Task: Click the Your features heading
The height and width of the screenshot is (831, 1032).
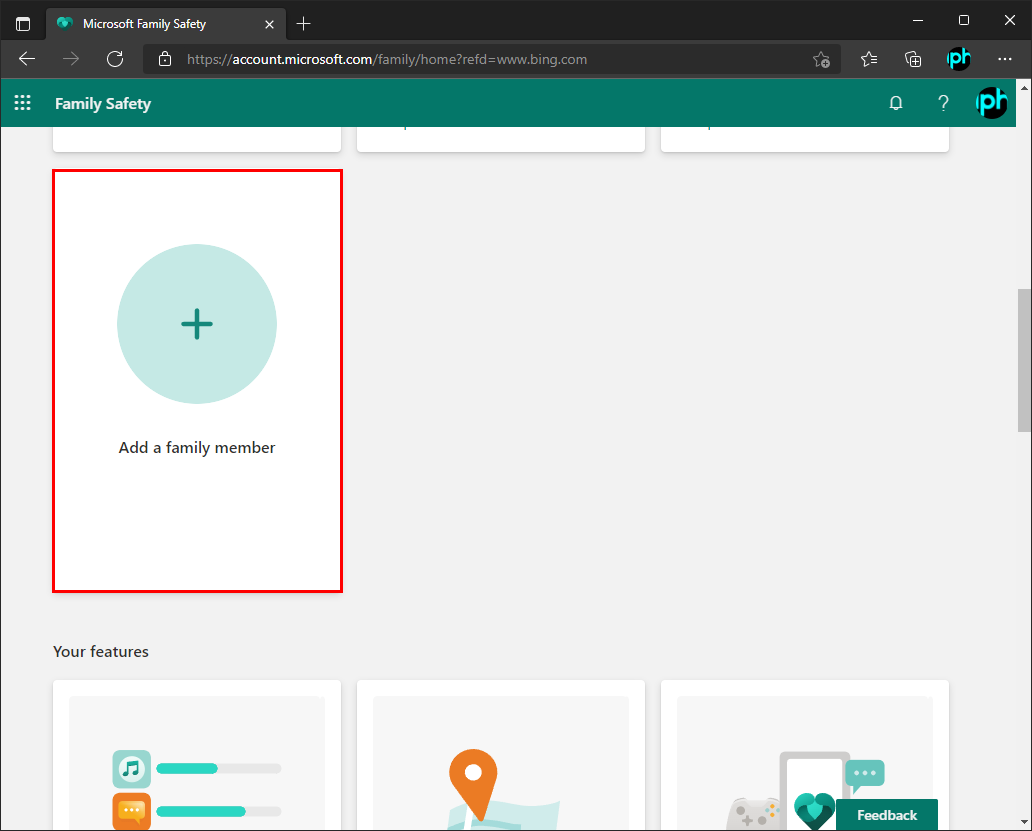Action: click(101, 651)
